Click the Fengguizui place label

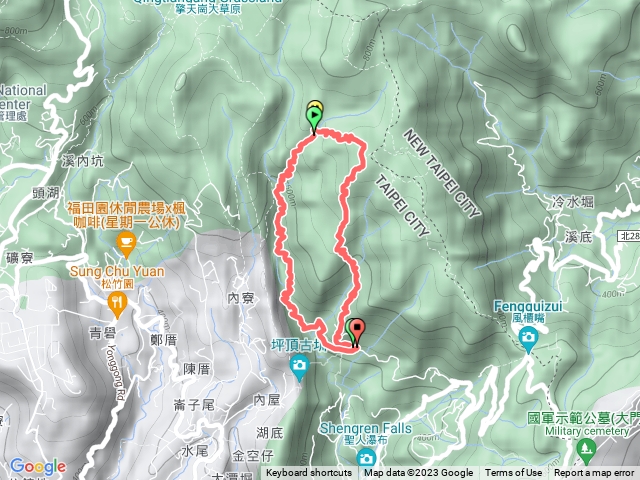[528, 306]
